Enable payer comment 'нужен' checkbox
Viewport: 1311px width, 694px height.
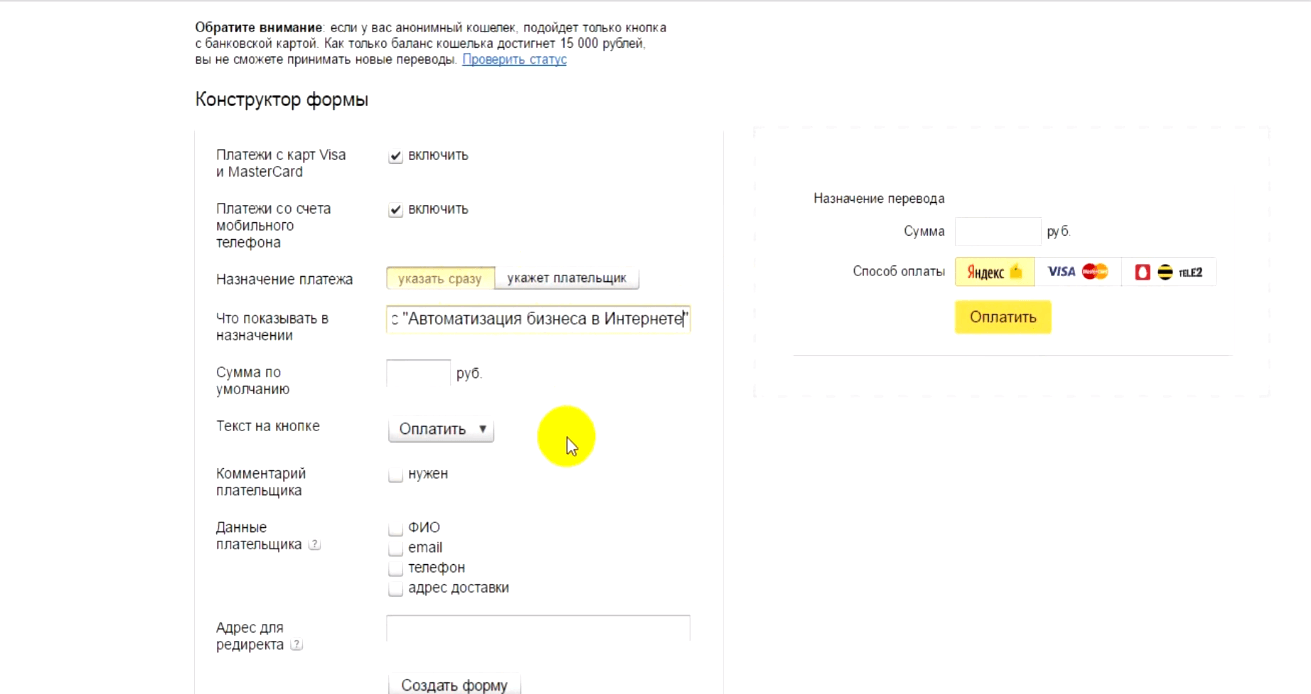tap(396, 475)
